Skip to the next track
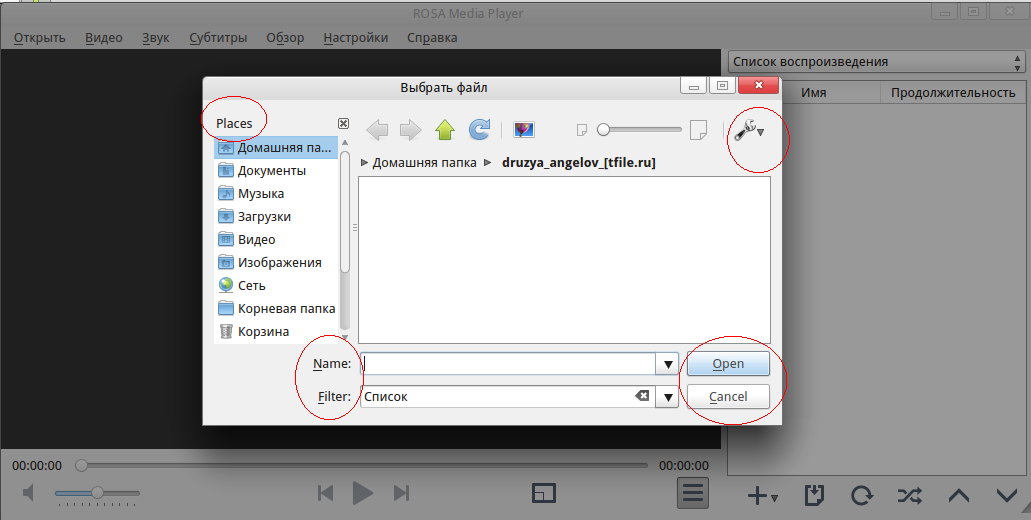Image resolution: width=1031 pixels, height=520 pixels. click(x=401, y=493)
